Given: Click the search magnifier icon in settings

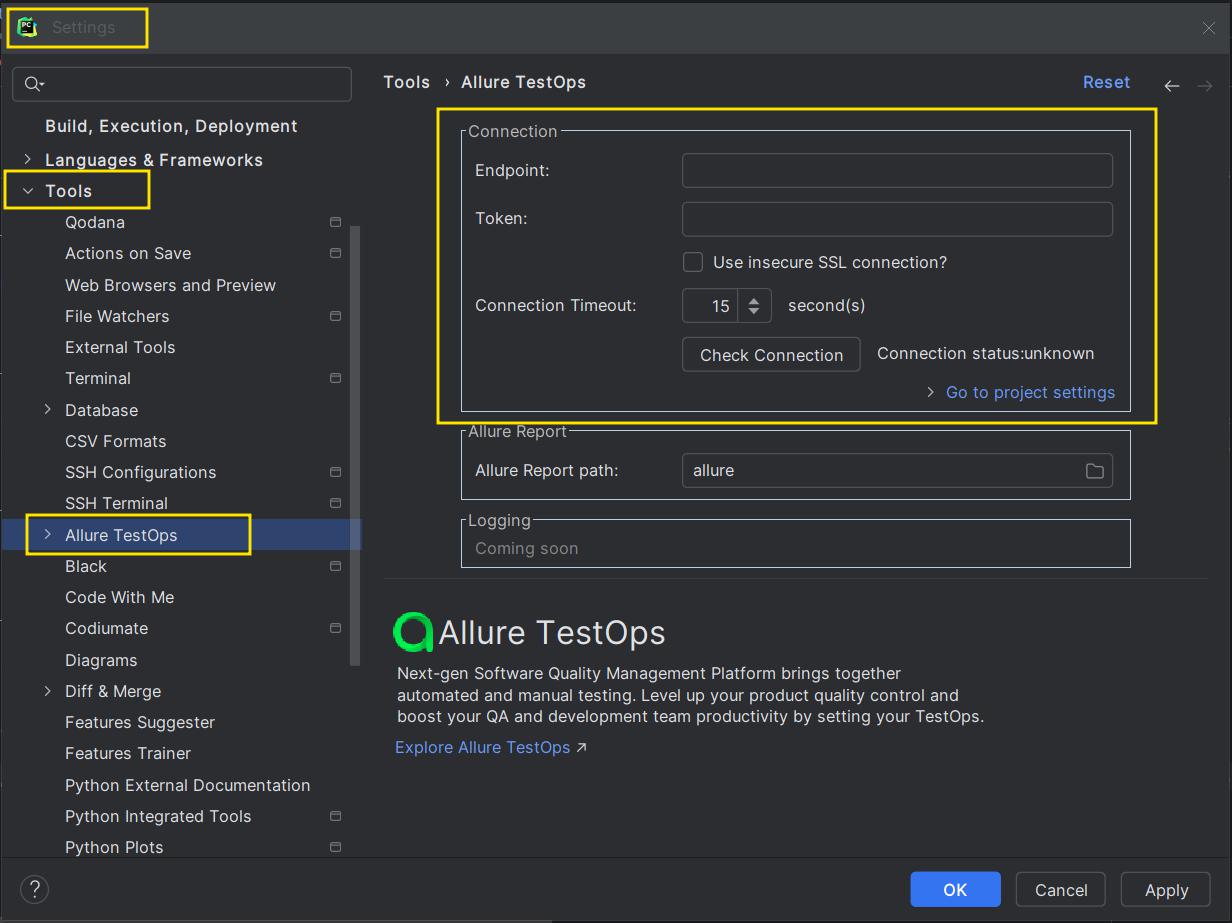Looking at the screenshot, I should (x=35, y=84).
